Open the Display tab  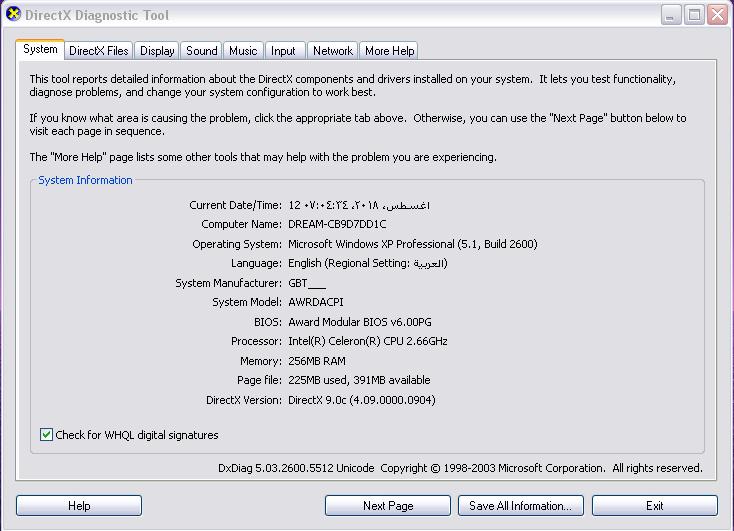point(157,51)
